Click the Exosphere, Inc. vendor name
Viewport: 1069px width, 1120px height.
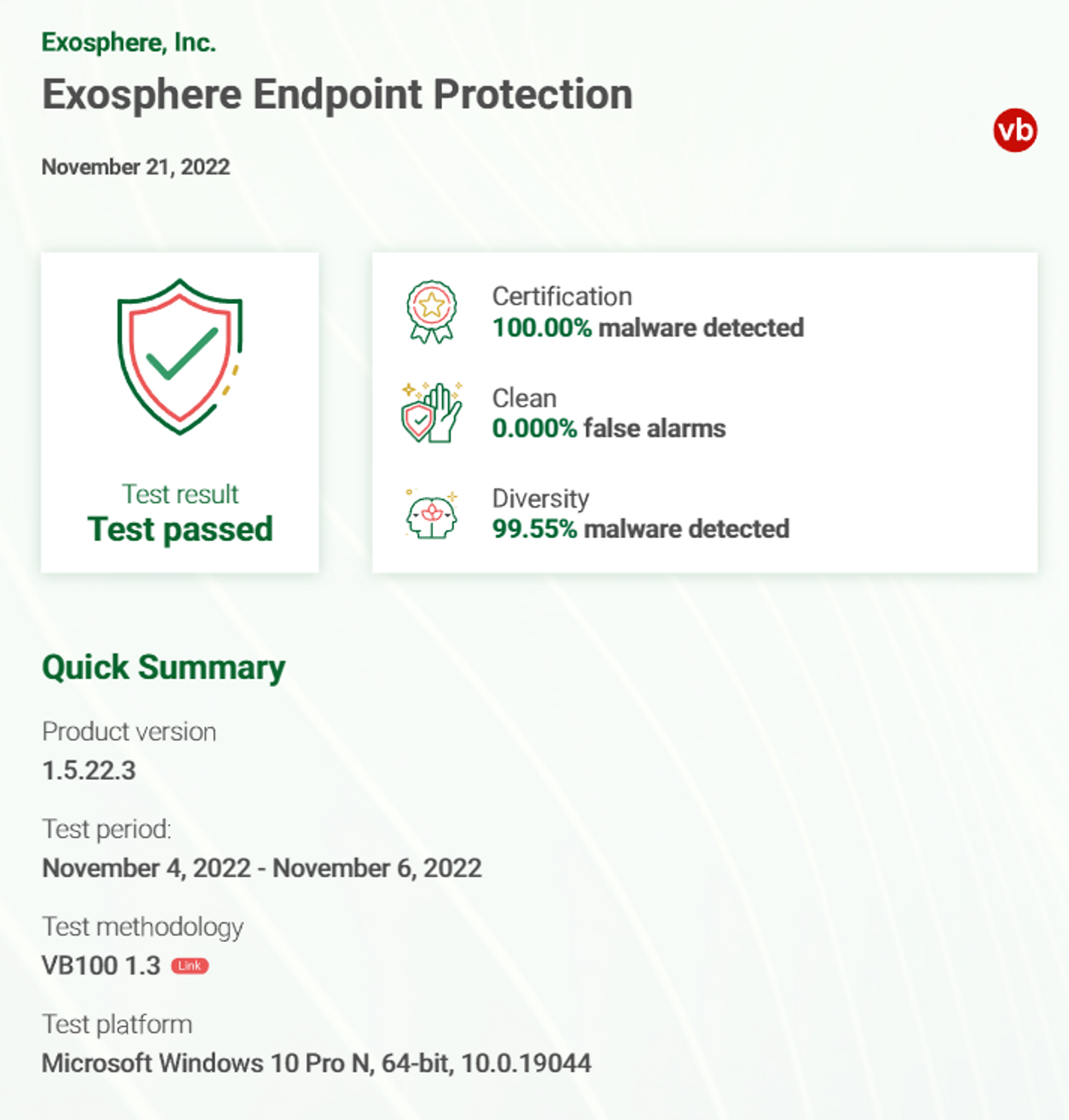129,43
